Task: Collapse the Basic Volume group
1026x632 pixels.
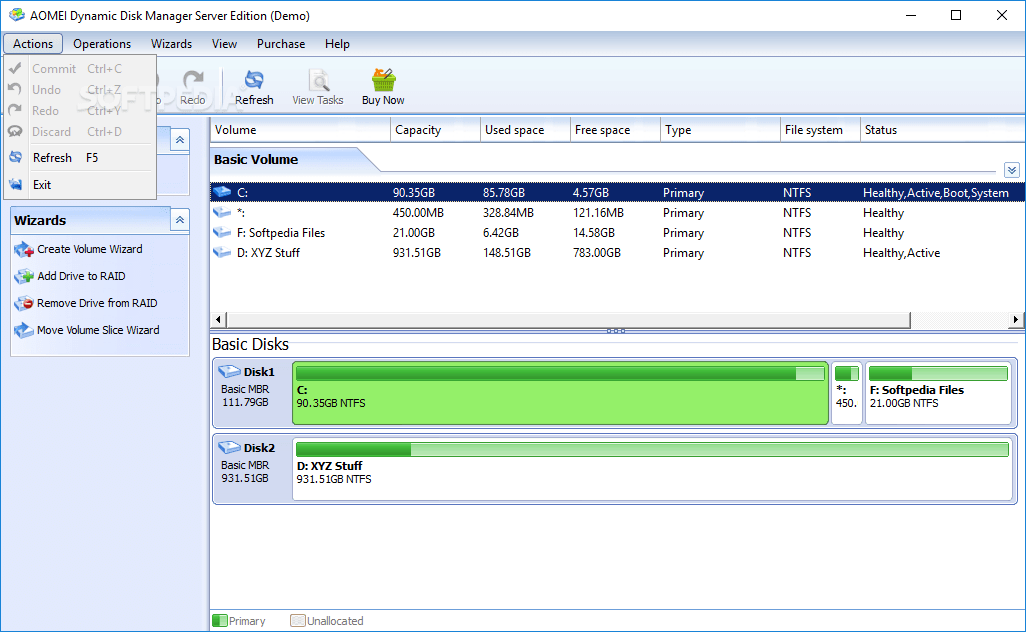Action: point(1012,170)
